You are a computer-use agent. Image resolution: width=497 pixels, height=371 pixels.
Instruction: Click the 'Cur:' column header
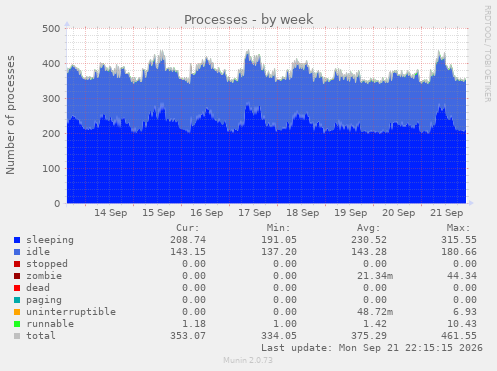(188, 228)
